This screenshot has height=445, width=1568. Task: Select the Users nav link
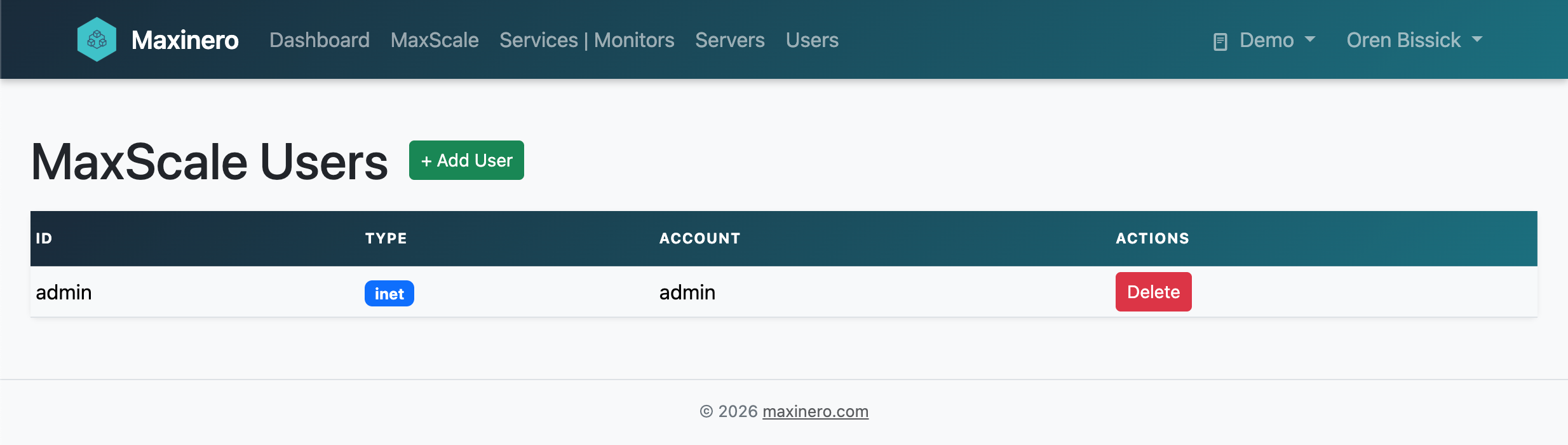pyautogui.click(x=812, y=40)
